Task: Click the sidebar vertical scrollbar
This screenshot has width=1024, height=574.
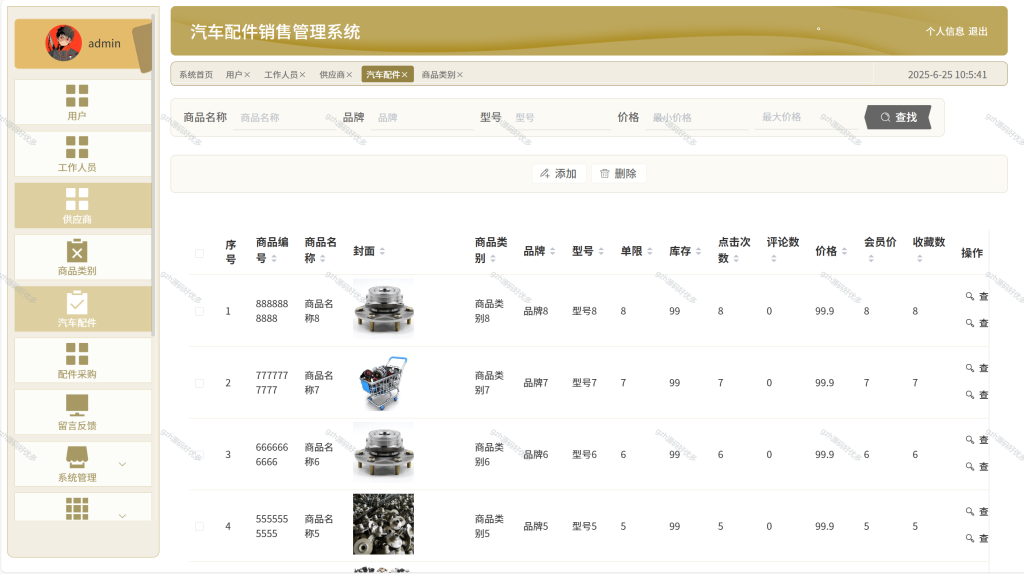Action: [153, 175]
